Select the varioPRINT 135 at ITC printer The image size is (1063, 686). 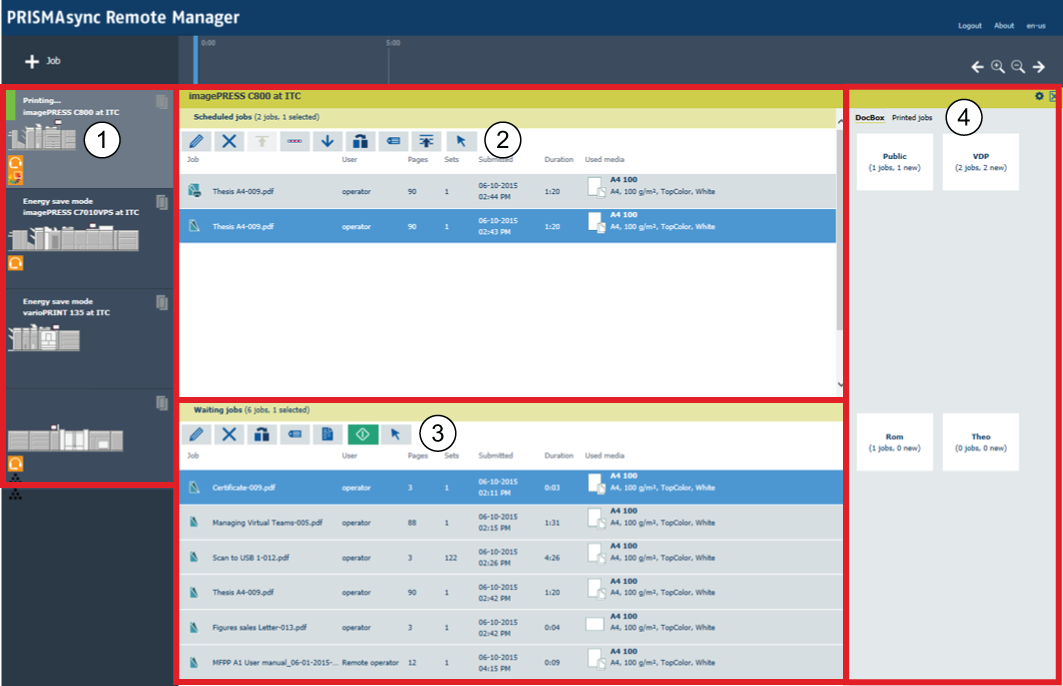[89, 339]
